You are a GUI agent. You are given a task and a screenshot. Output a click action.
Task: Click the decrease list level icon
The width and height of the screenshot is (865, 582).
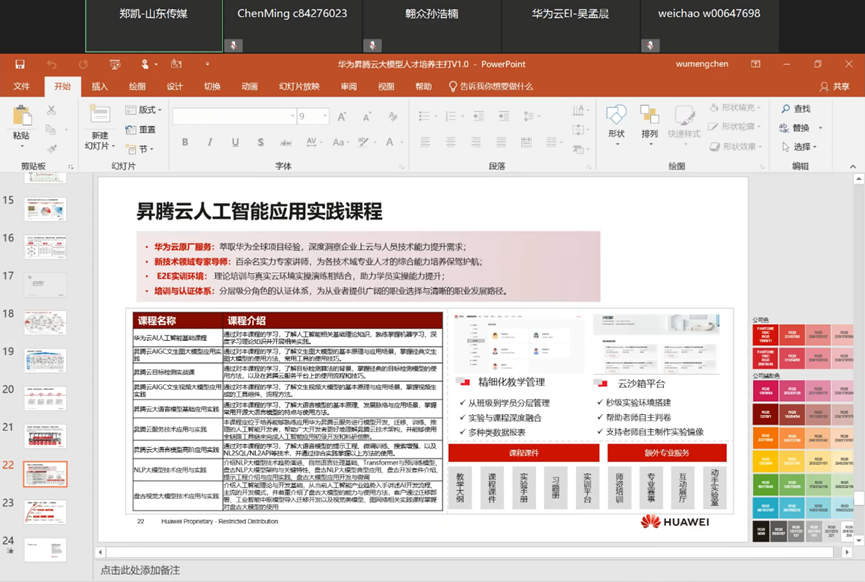coord(479,116)
